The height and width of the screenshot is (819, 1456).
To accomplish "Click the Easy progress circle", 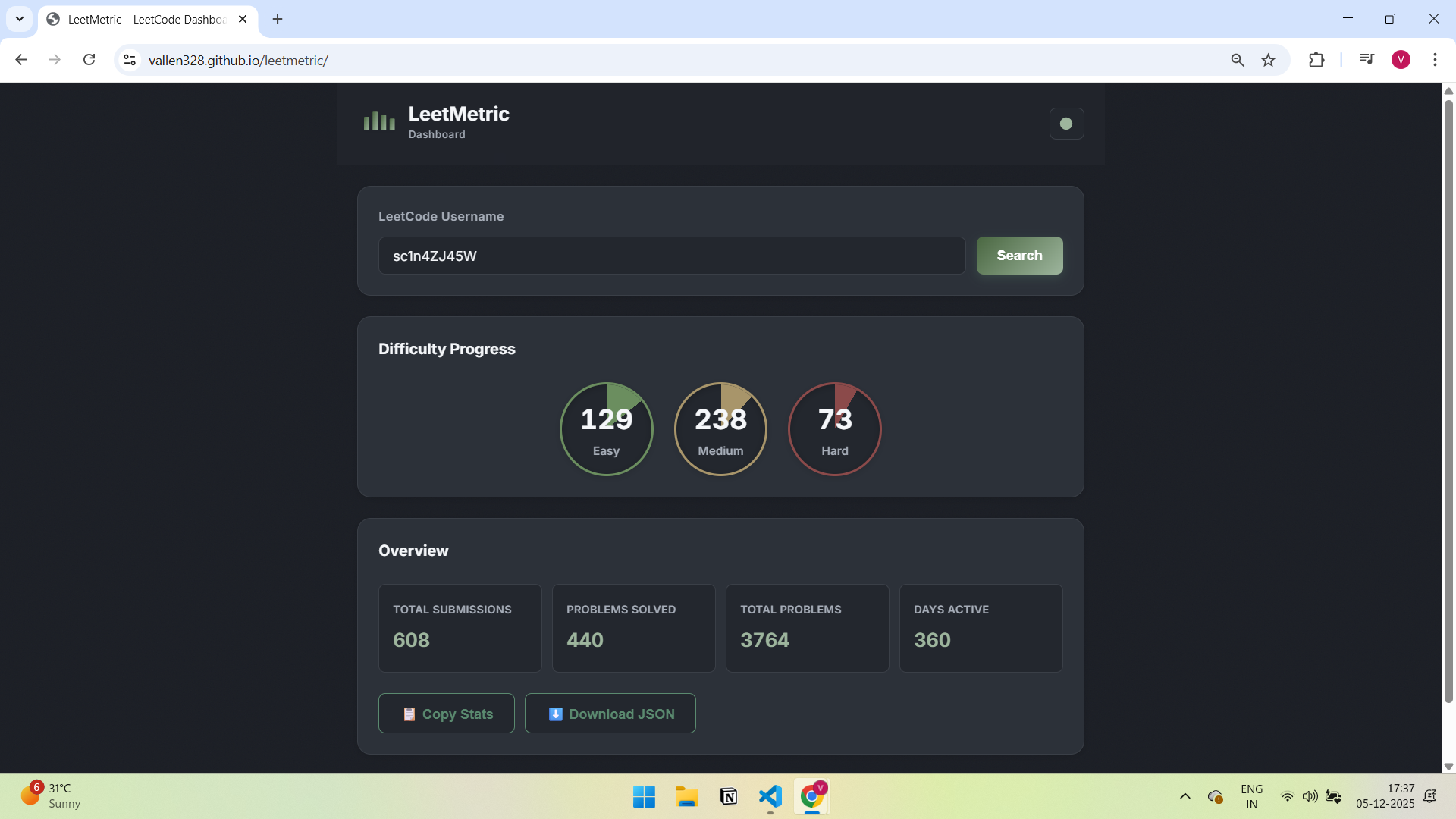I will pyautogui.click(x=606, y=429).
